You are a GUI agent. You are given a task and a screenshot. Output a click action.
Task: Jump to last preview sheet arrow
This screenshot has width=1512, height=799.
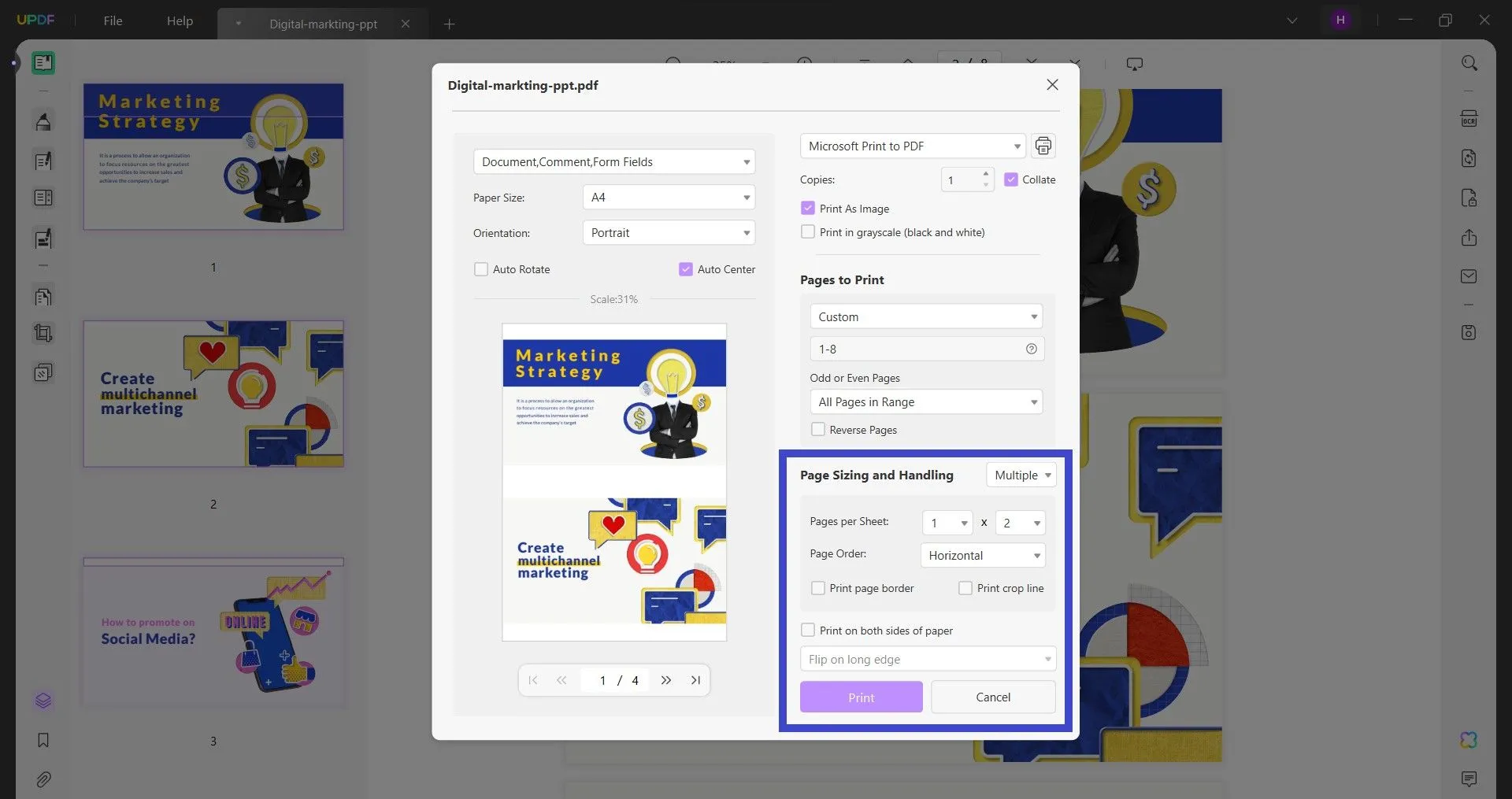(695, 680)
